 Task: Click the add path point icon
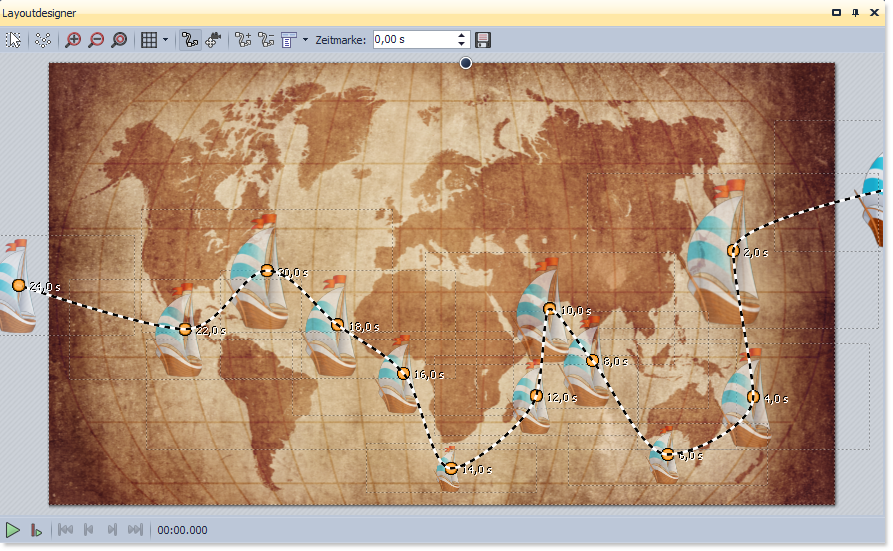pyautogui.click(x=243, y=40)
